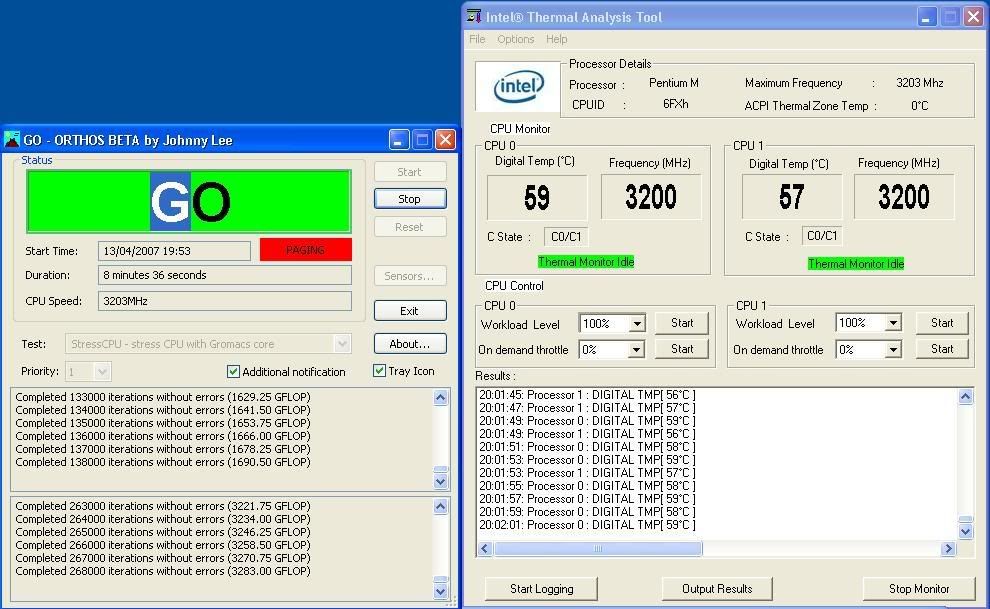Uncheck the Tray Icon checkbox
This screenshot has height=609, width=990.
tap(380, 371)
